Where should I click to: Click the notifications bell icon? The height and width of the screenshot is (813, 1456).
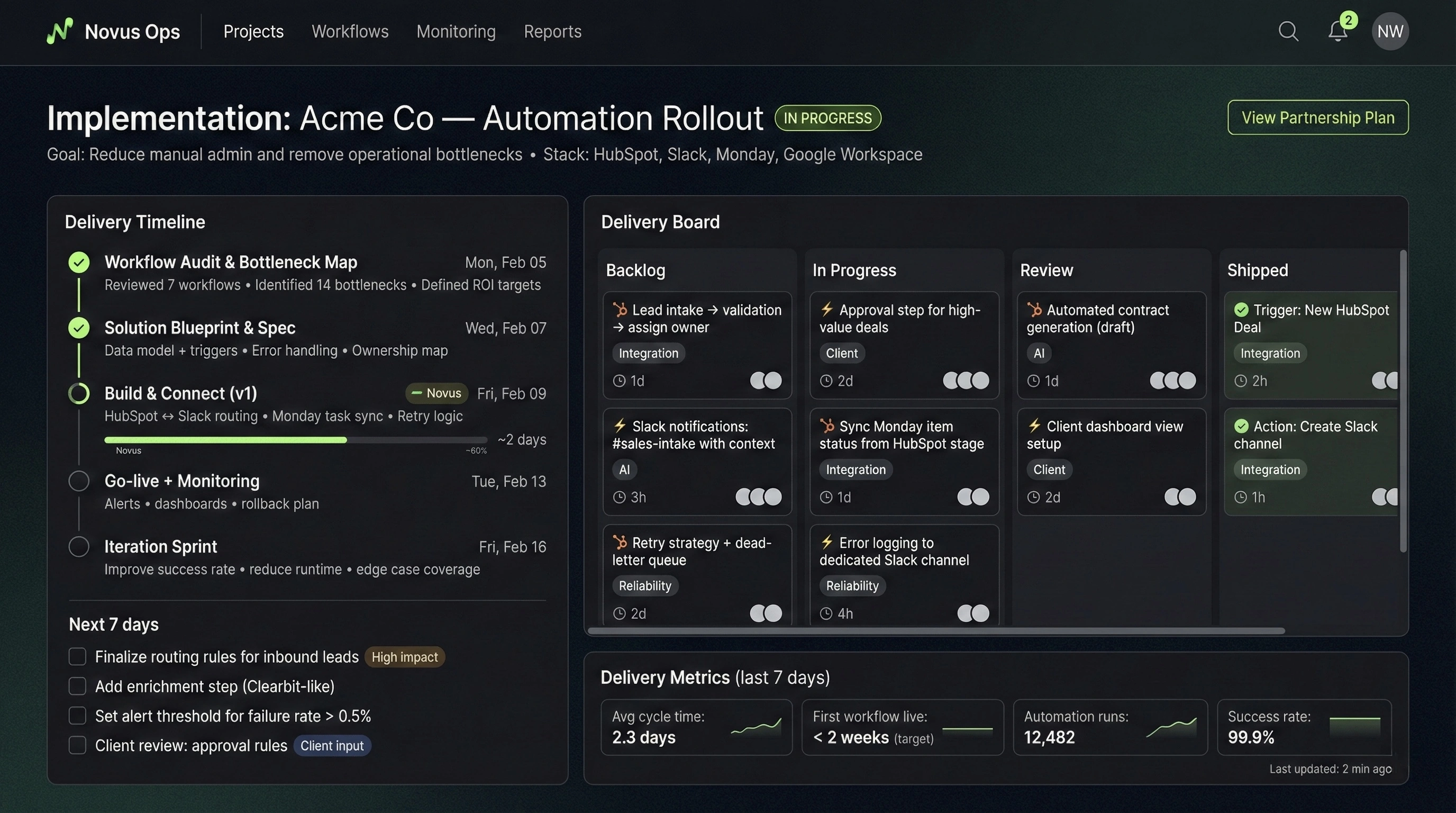coord(1337,32)
